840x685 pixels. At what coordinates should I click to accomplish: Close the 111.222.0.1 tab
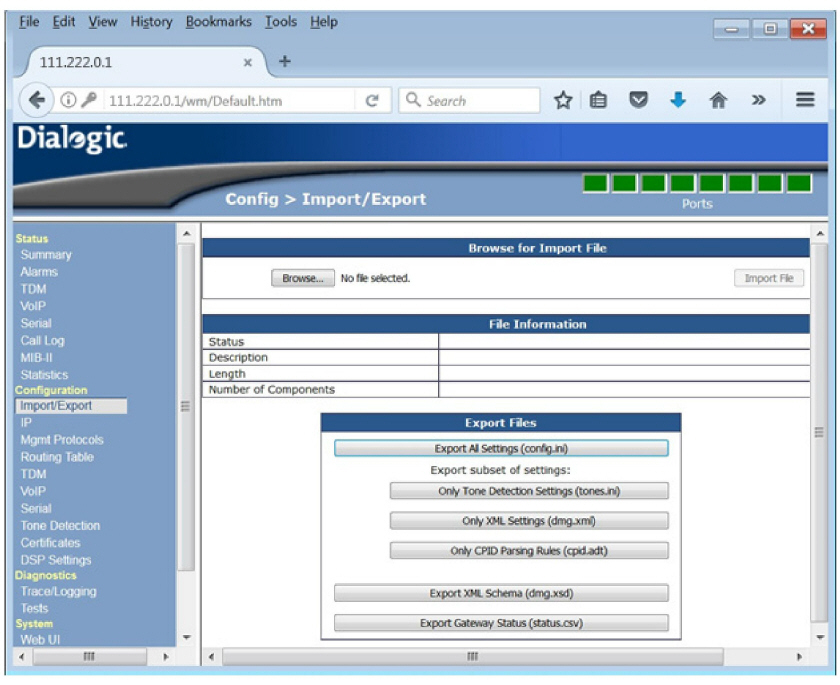coord(248,63)
